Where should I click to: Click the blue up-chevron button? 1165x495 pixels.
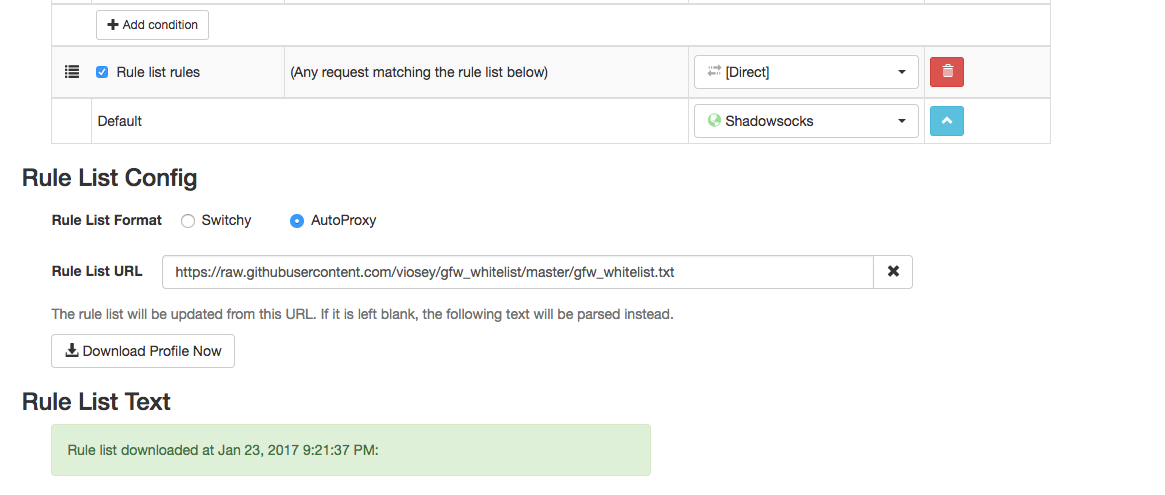click(947, 121)
